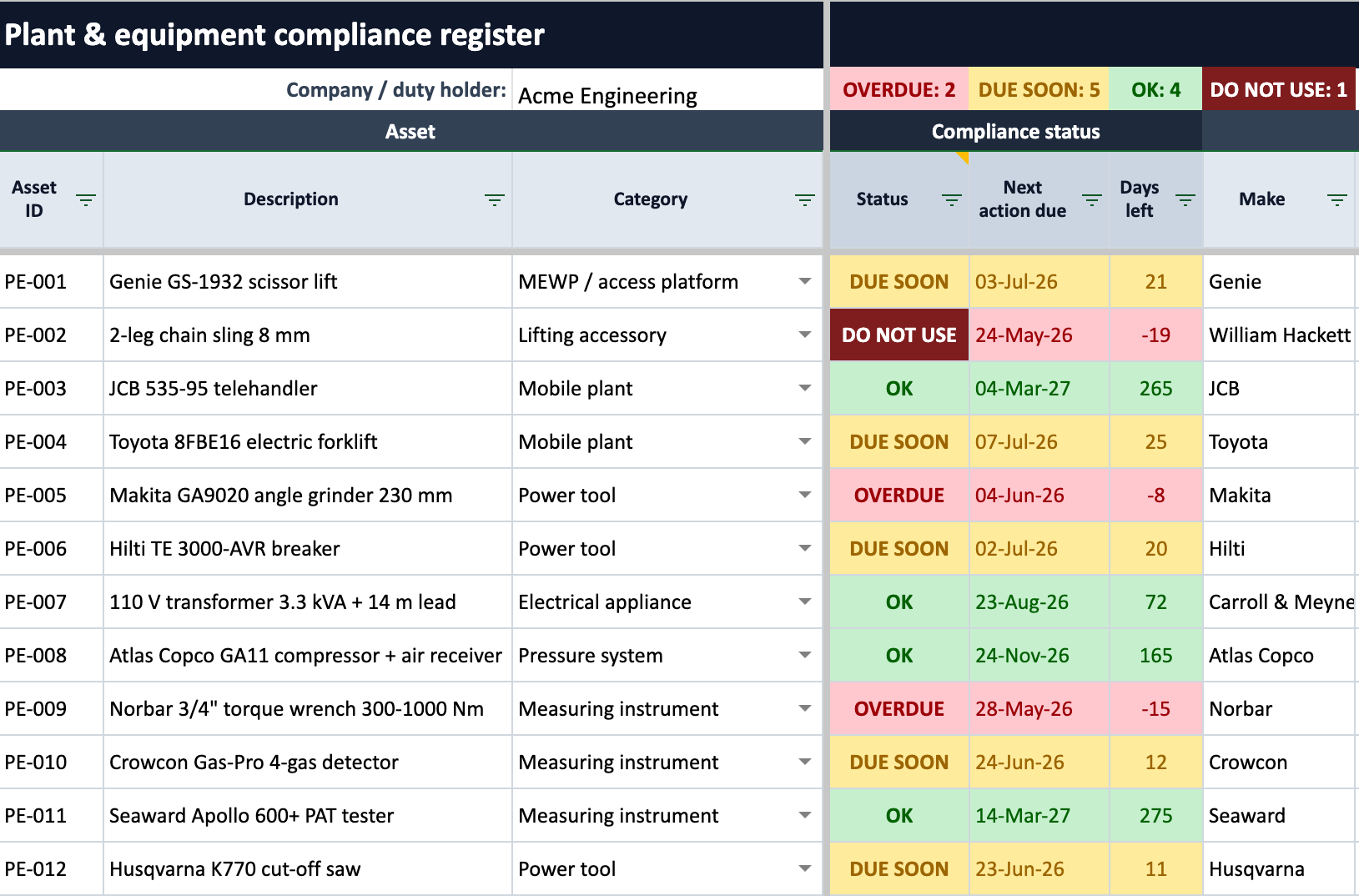Open the Next action due filter

pos(1092,200)
